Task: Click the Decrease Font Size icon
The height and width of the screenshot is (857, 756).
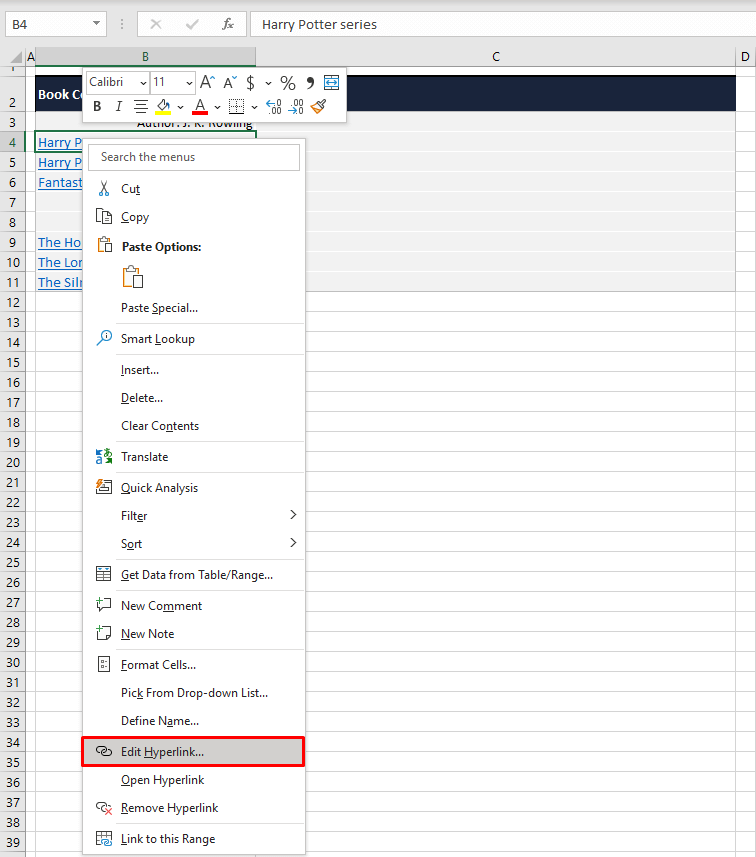Action: pyautogui.click(x=229, y=83)
